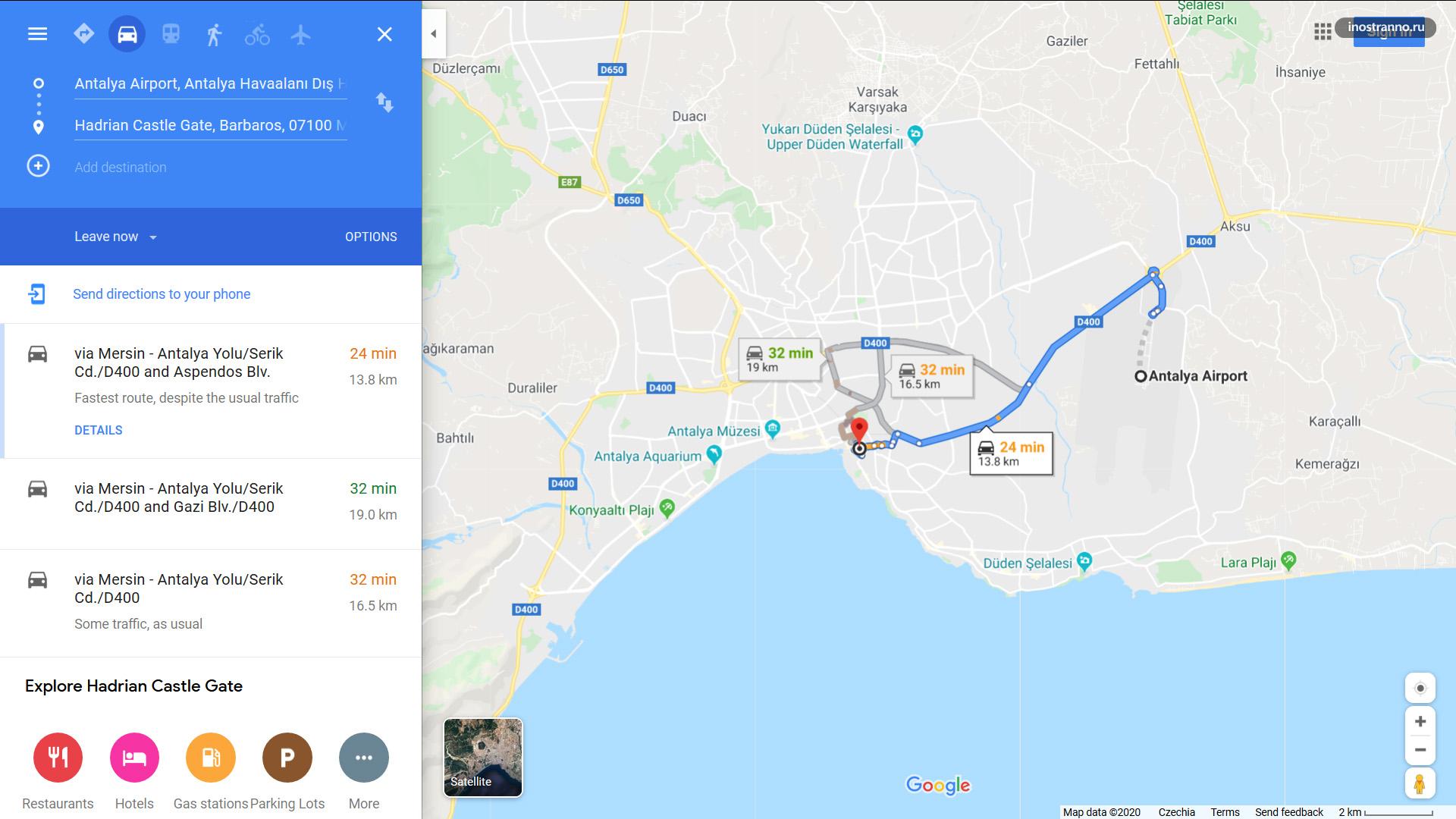Show your current location on the map
Image resolution: width=1456 pixels, height=819 pixels.
1420,688
